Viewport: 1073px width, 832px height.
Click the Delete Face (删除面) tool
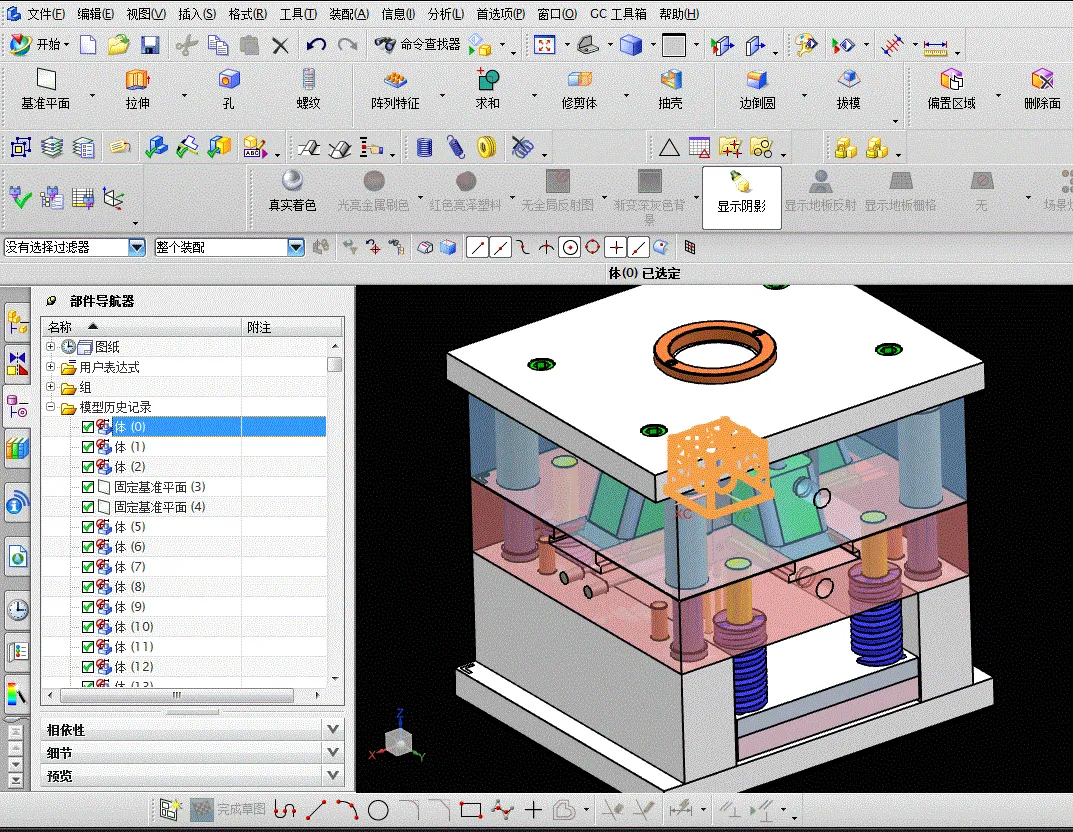1042,90
